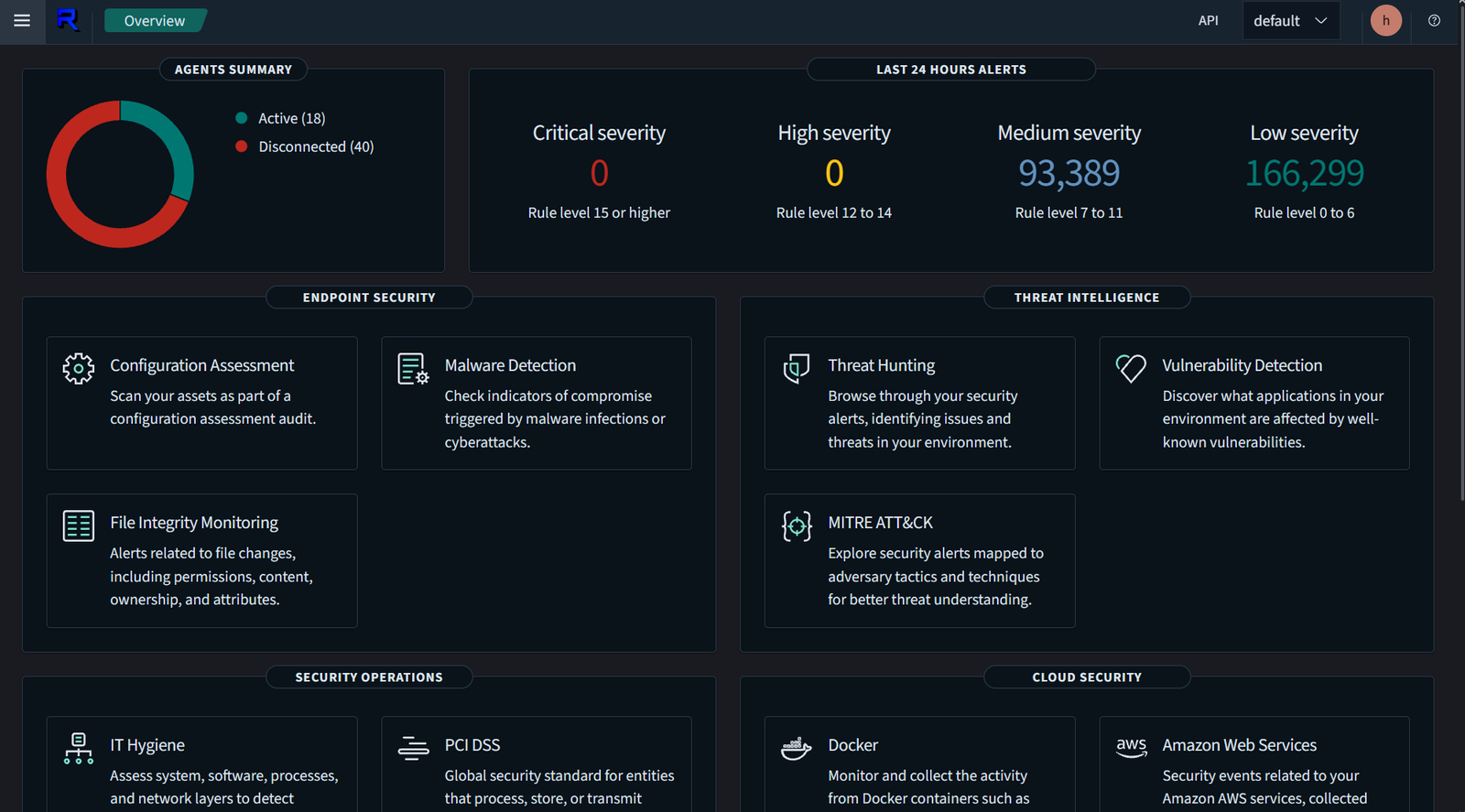Click the CLOUD SECURITY section title
Screen dimensions: 1465x812
click(x=1087, y=677)
